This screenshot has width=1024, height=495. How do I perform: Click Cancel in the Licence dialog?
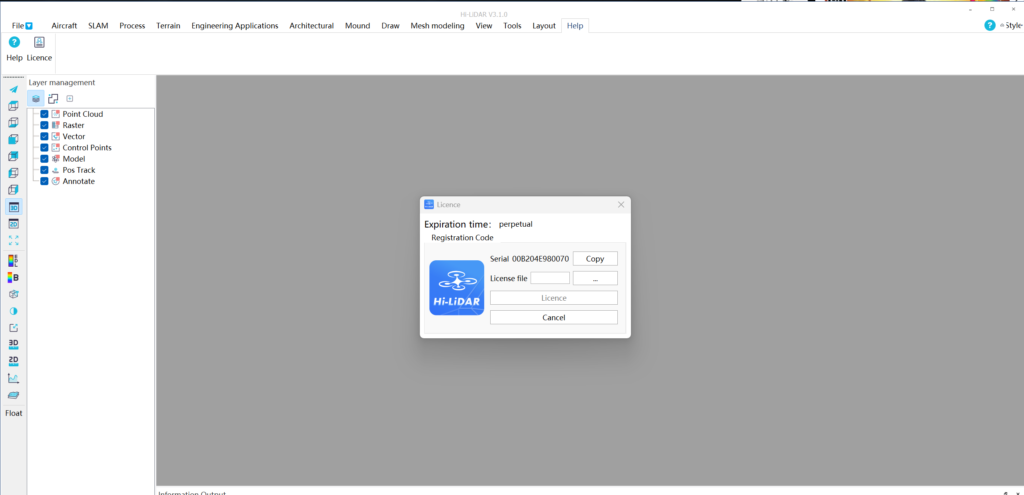pos(554,317)
